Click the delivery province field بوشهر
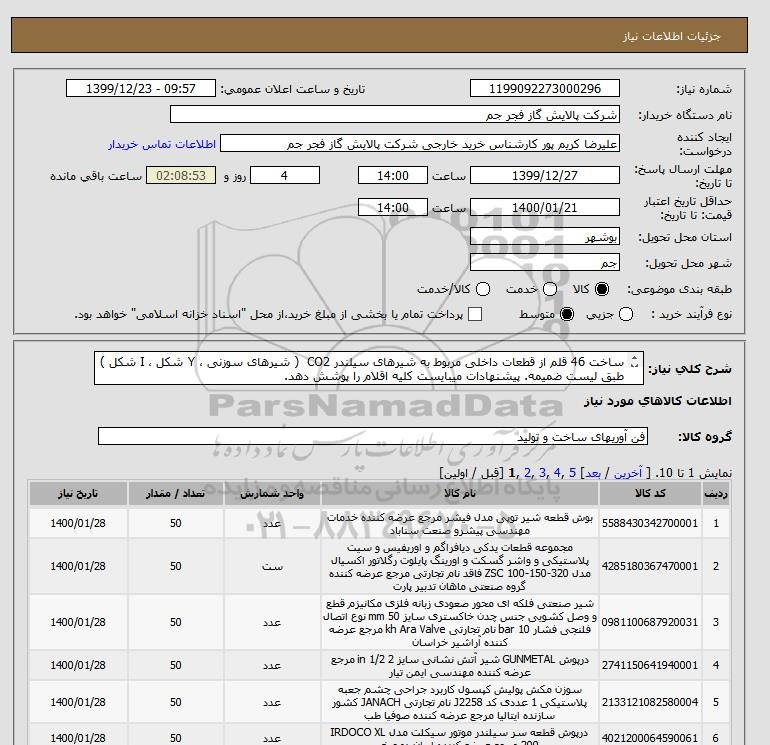The height and width of the screenshot is (745, 770). 545,237
